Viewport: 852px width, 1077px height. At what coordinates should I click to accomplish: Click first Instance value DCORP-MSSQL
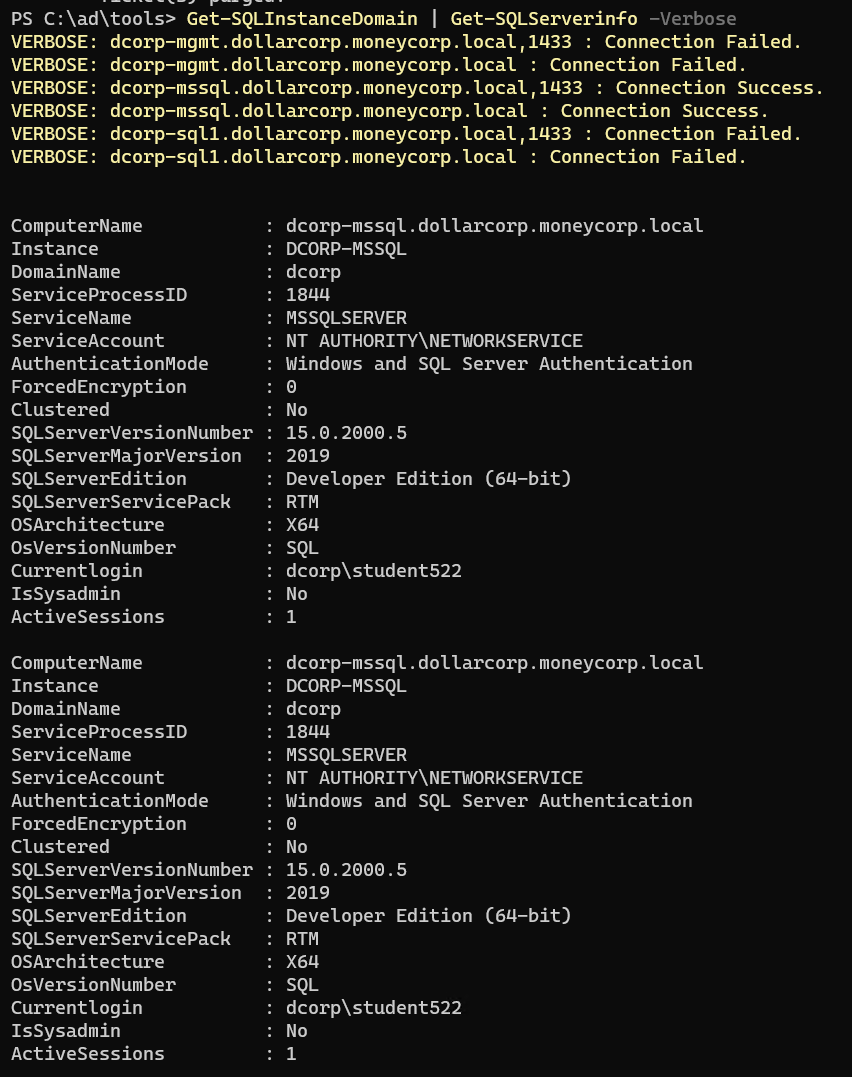(x=346, y=249)
